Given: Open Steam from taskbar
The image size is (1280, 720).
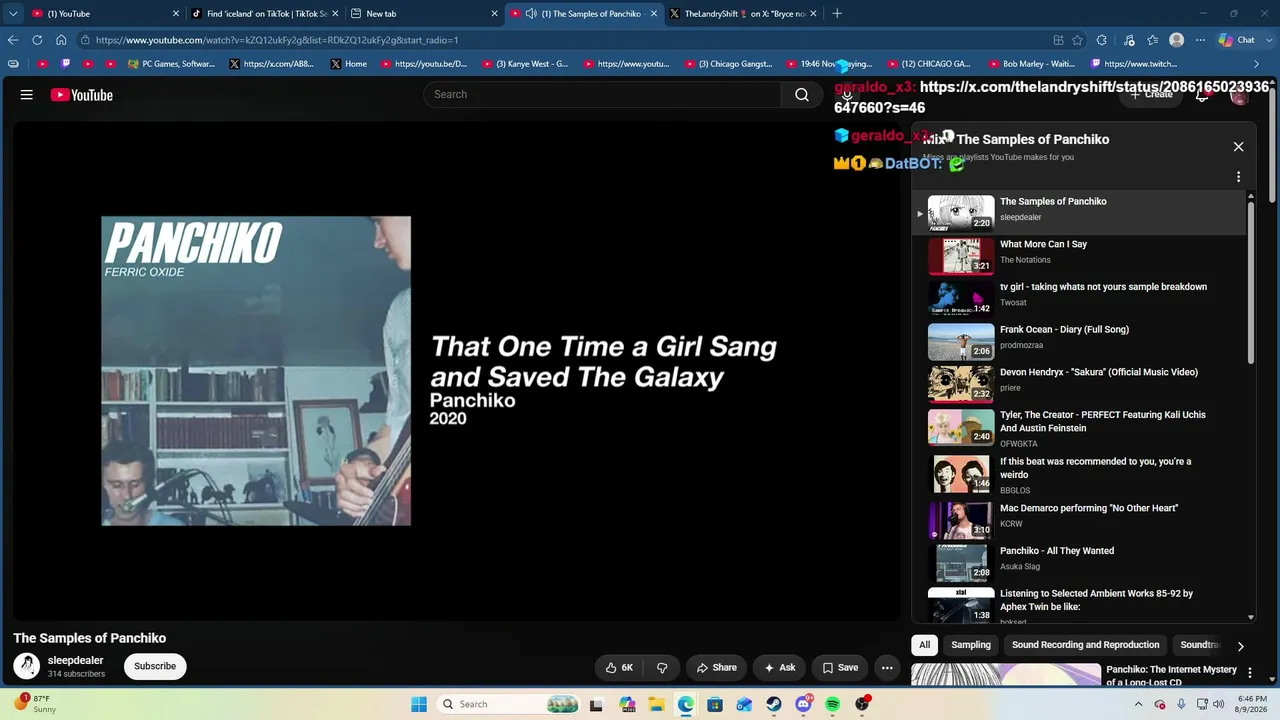Looking at the screenshot, I should click(x=774, y=704).
